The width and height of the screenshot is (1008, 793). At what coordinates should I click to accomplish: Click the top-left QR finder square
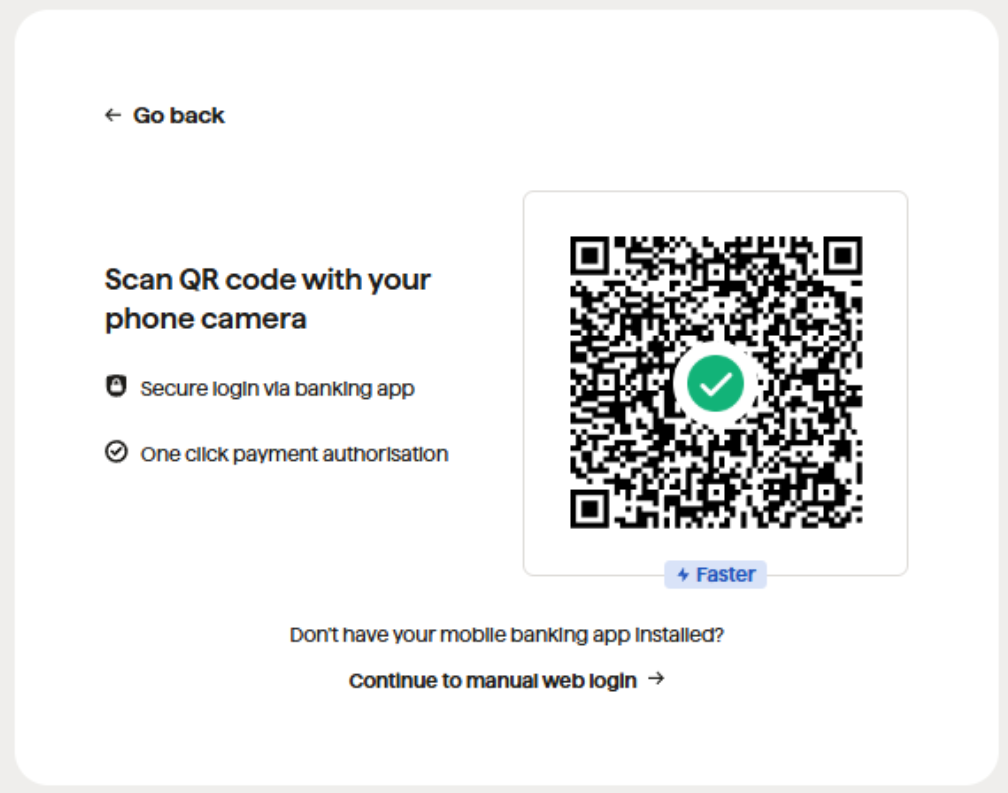click(x=590, y=256)
